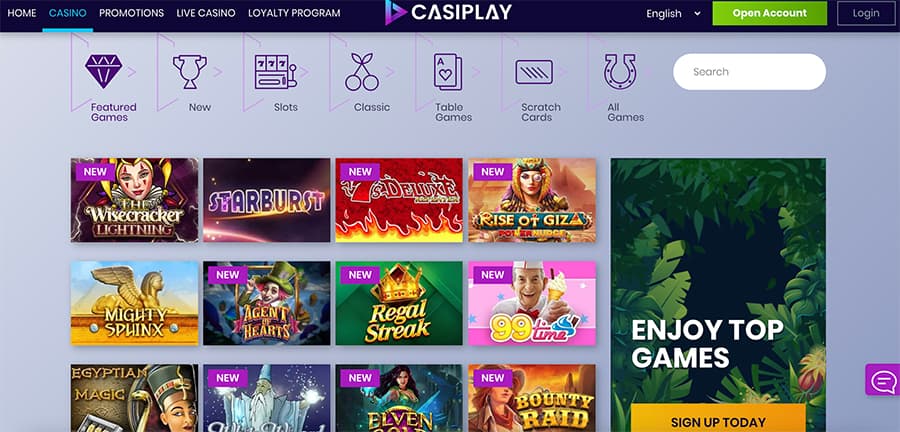Select the Table Games cards icon

tap(448, 72)
